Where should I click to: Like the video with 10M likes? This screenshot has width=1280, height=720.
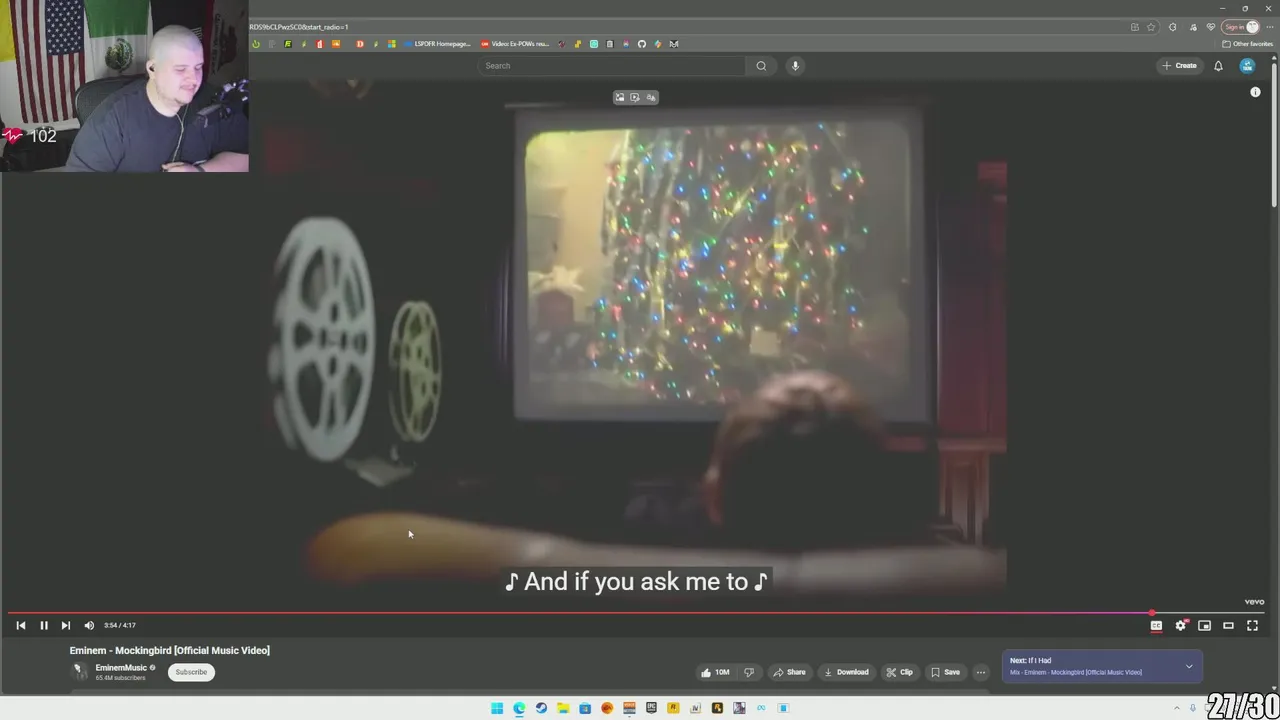(715, 672)
